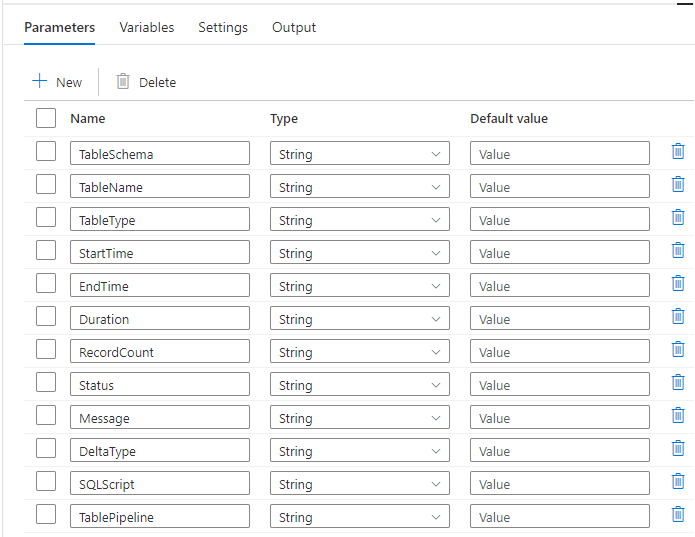Open the Output tab
This screenshot has width=695, height=537.
[x=294, y=27]
